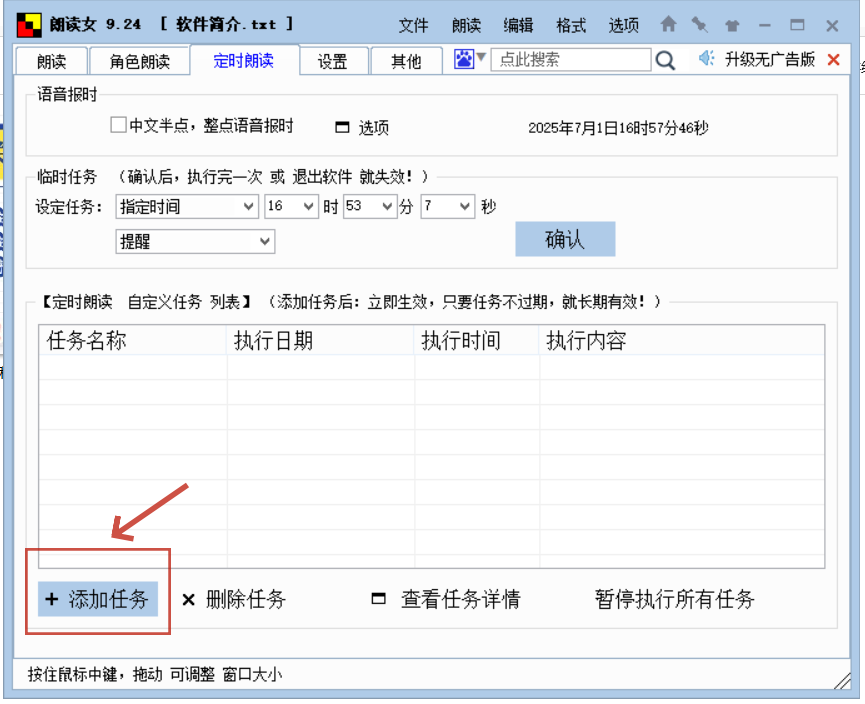Click the home icon in the title bar
This screenshot has height=704, width=865.
tap(668, 23)
